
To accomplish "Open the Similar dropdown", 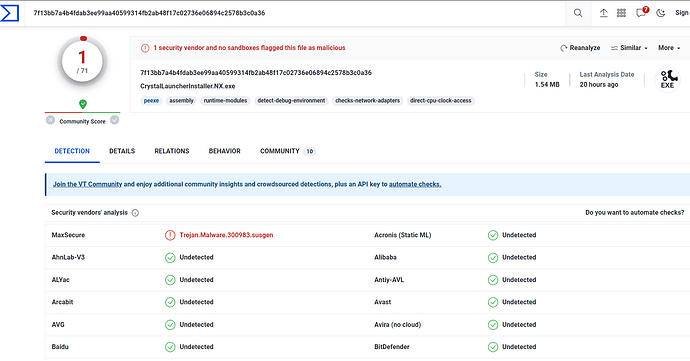I will point(629,48).
